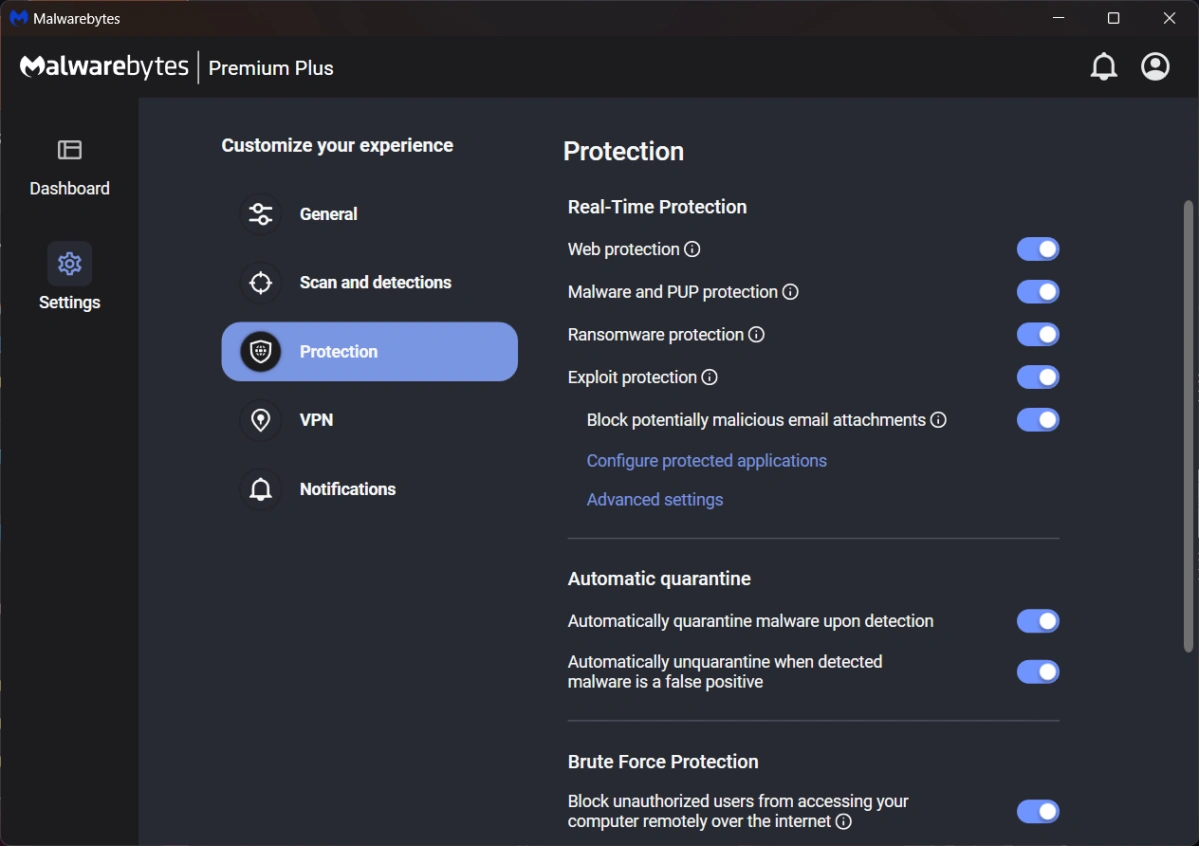
Task: Show info for Web protection
Action: pos(692,249)
